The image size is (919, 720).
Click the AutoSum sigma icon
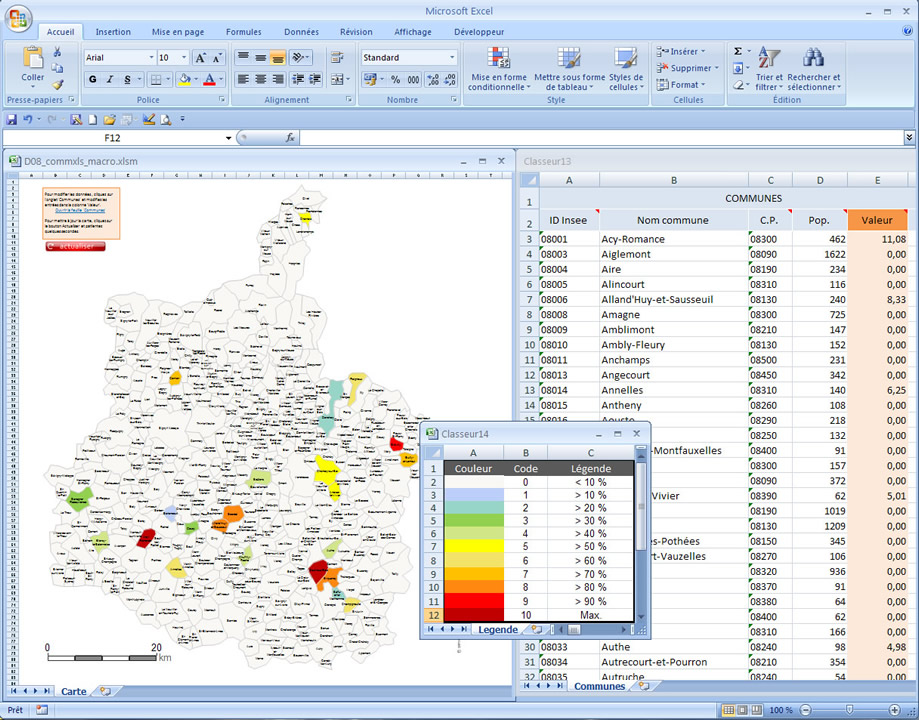point(738,52)
